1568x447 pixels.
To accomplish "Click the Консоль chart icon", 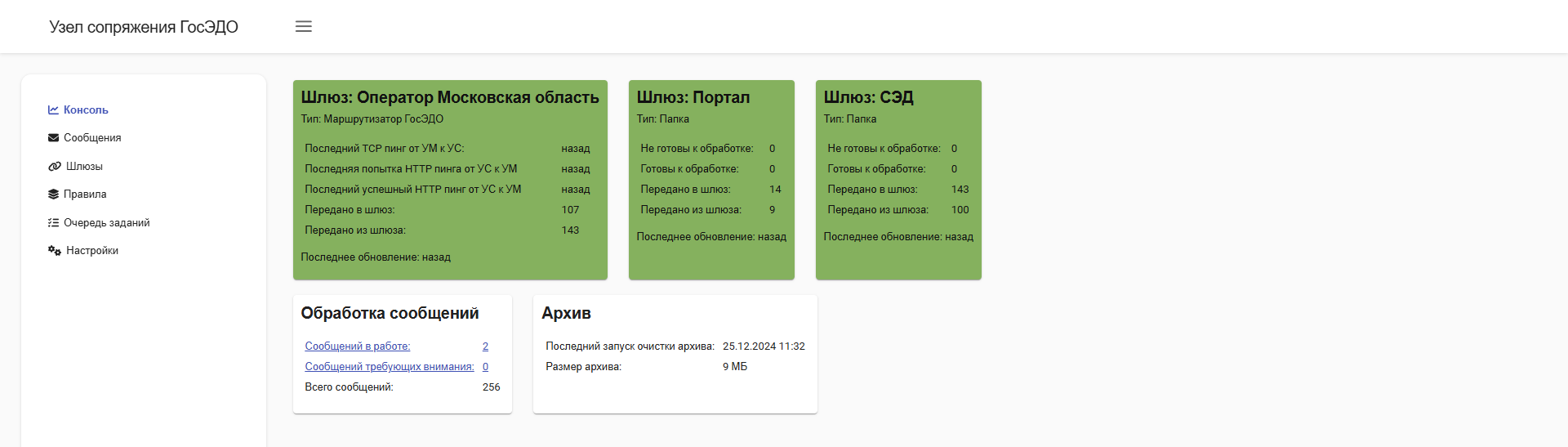I will point(53,110).
